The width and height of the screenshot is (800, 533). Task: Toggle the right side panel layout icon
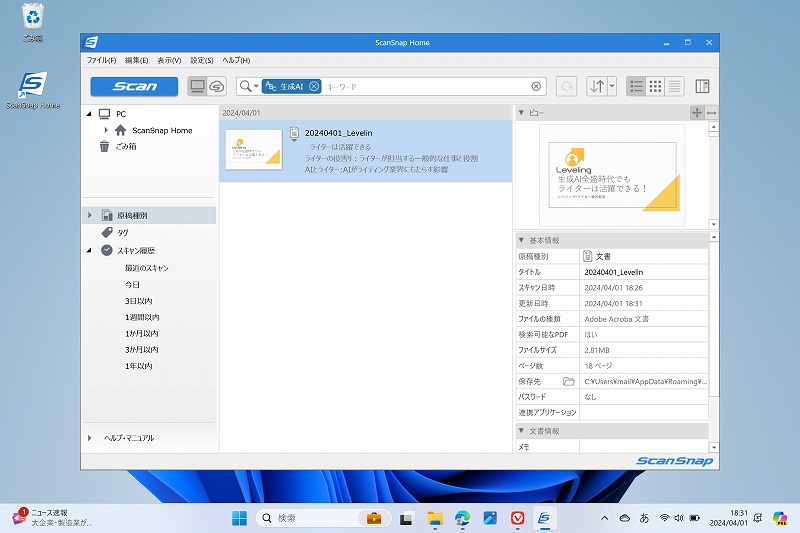pos(702,87)
